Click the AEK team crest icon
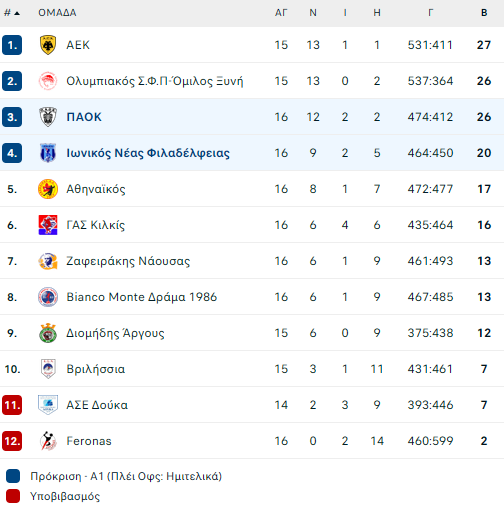504x506 pixels. point(48,45)
